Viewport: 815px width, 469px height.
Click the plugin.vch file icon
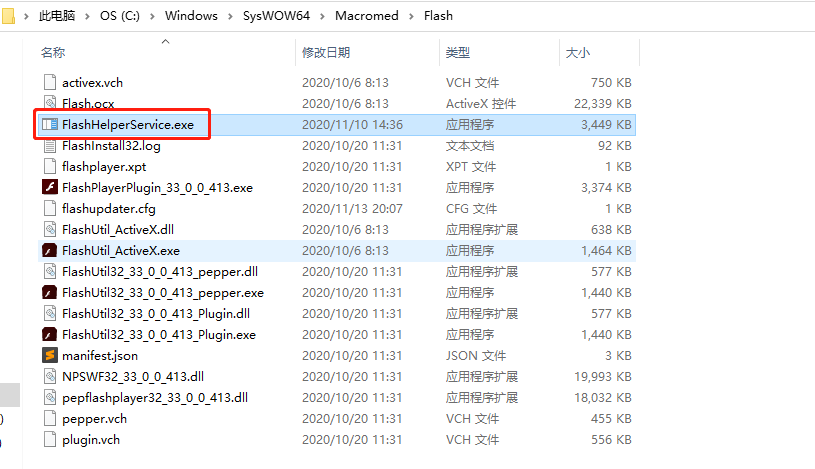click(50, 439)
